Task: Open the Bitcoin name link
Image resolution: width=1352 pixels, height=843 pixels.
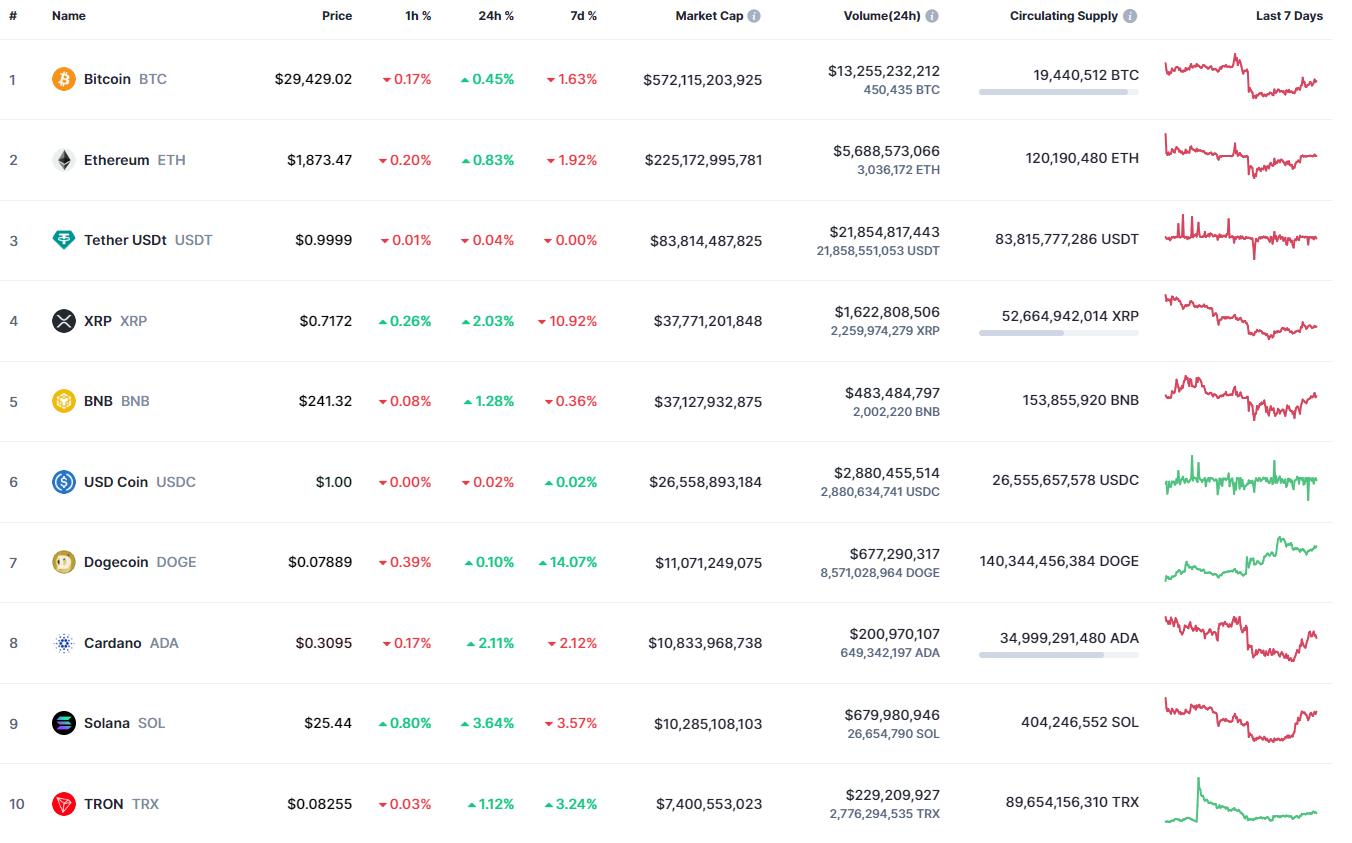Action: tap(108, 79)
